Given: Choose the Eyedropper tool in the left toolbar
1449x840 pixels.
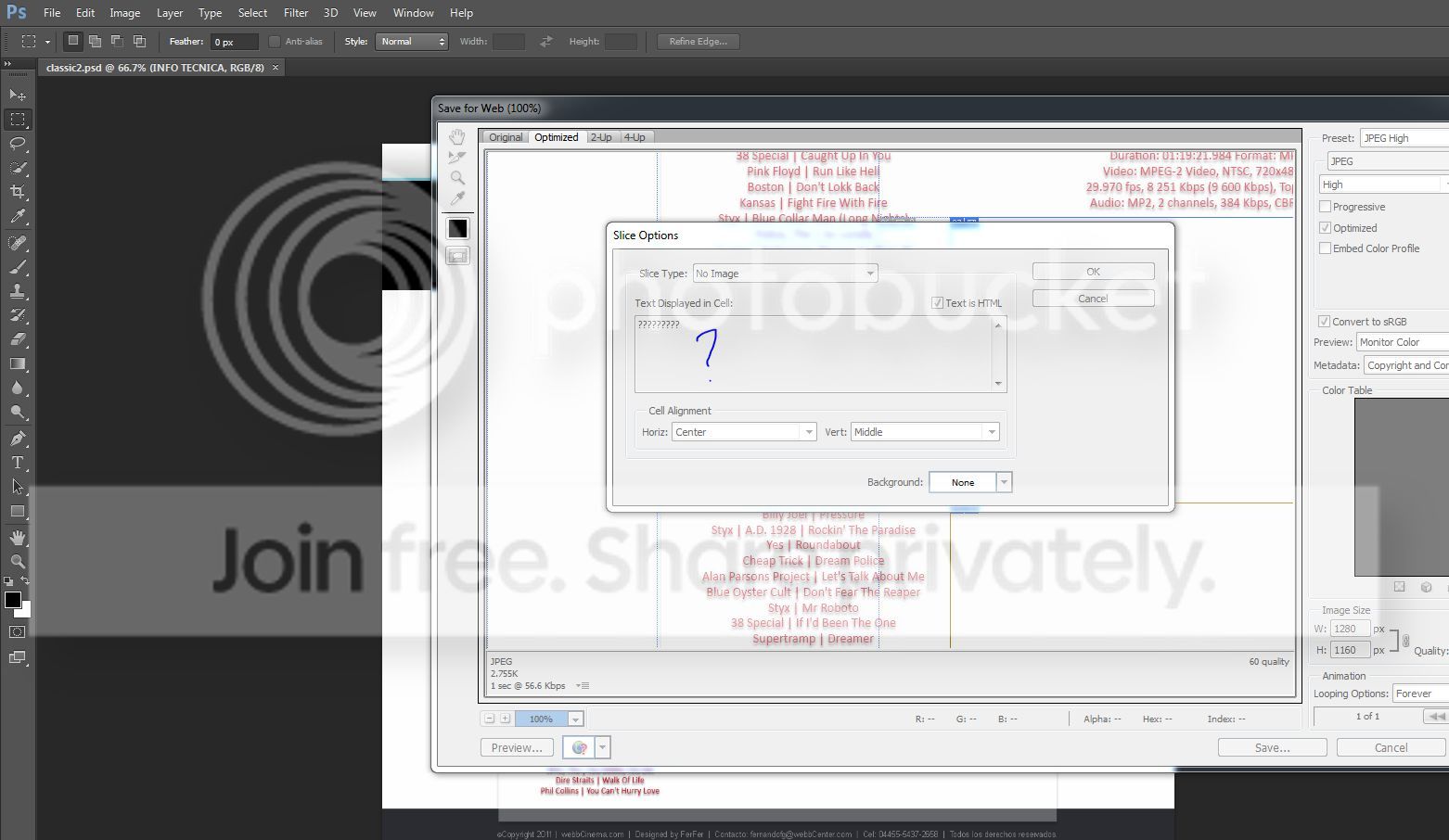Looking at the screenshot, I should 18,216.
